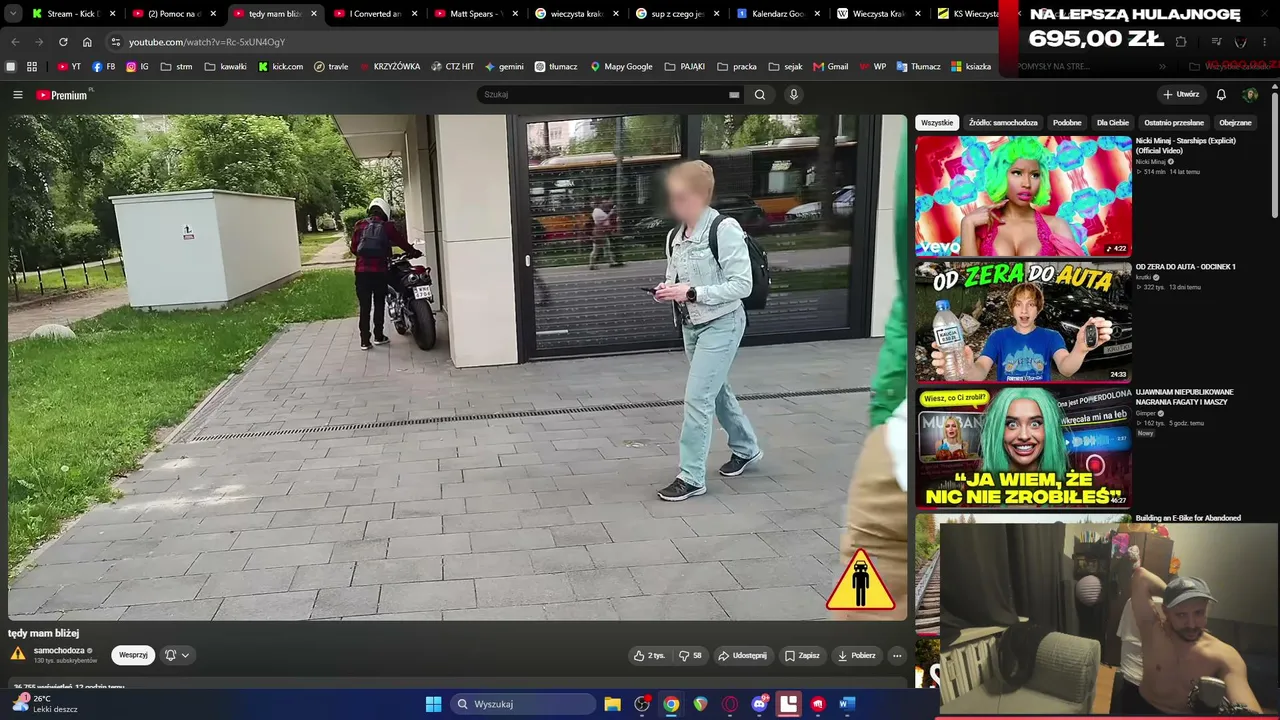This screenshot has width=1280, height=720.
Task: Reload the page in Chrome
Action: point(63,42)
